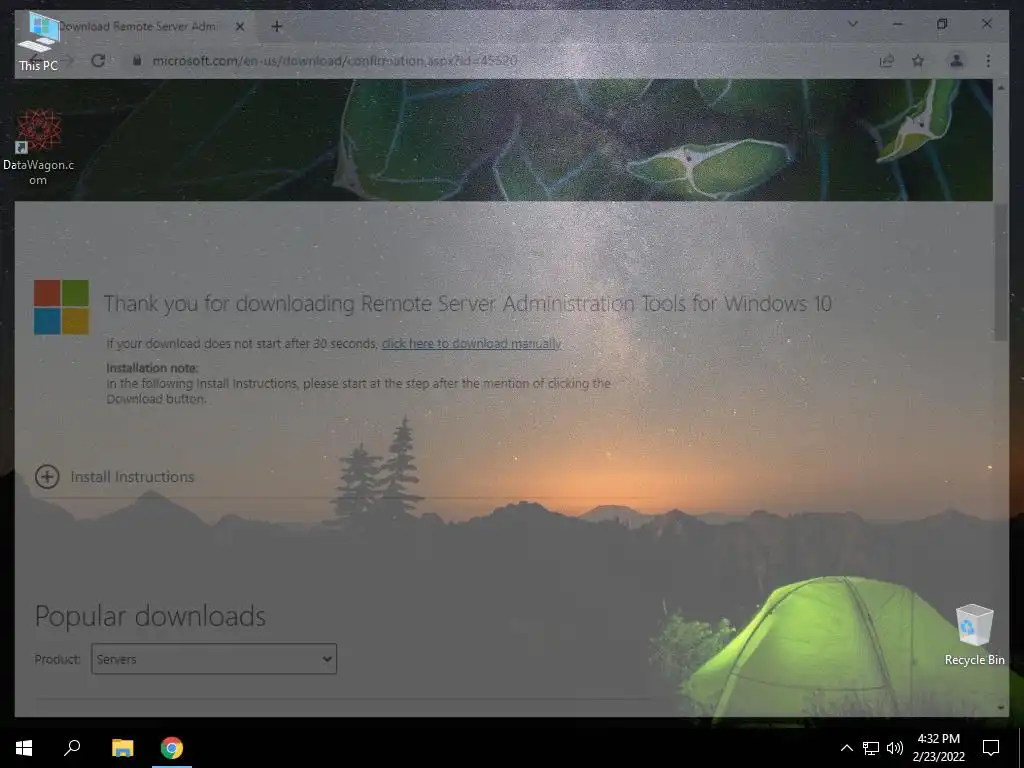Click the volume speaker tray icon
This screenshot has width=1024, height=768.
tap(895, 748)
